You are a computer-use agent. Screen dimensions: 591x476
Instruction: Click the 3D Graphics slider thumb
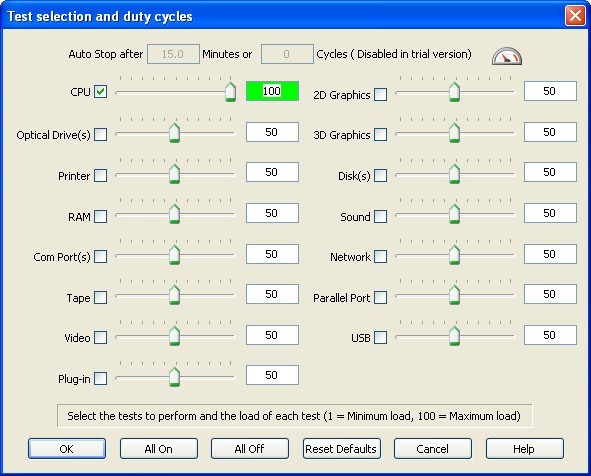455,132
